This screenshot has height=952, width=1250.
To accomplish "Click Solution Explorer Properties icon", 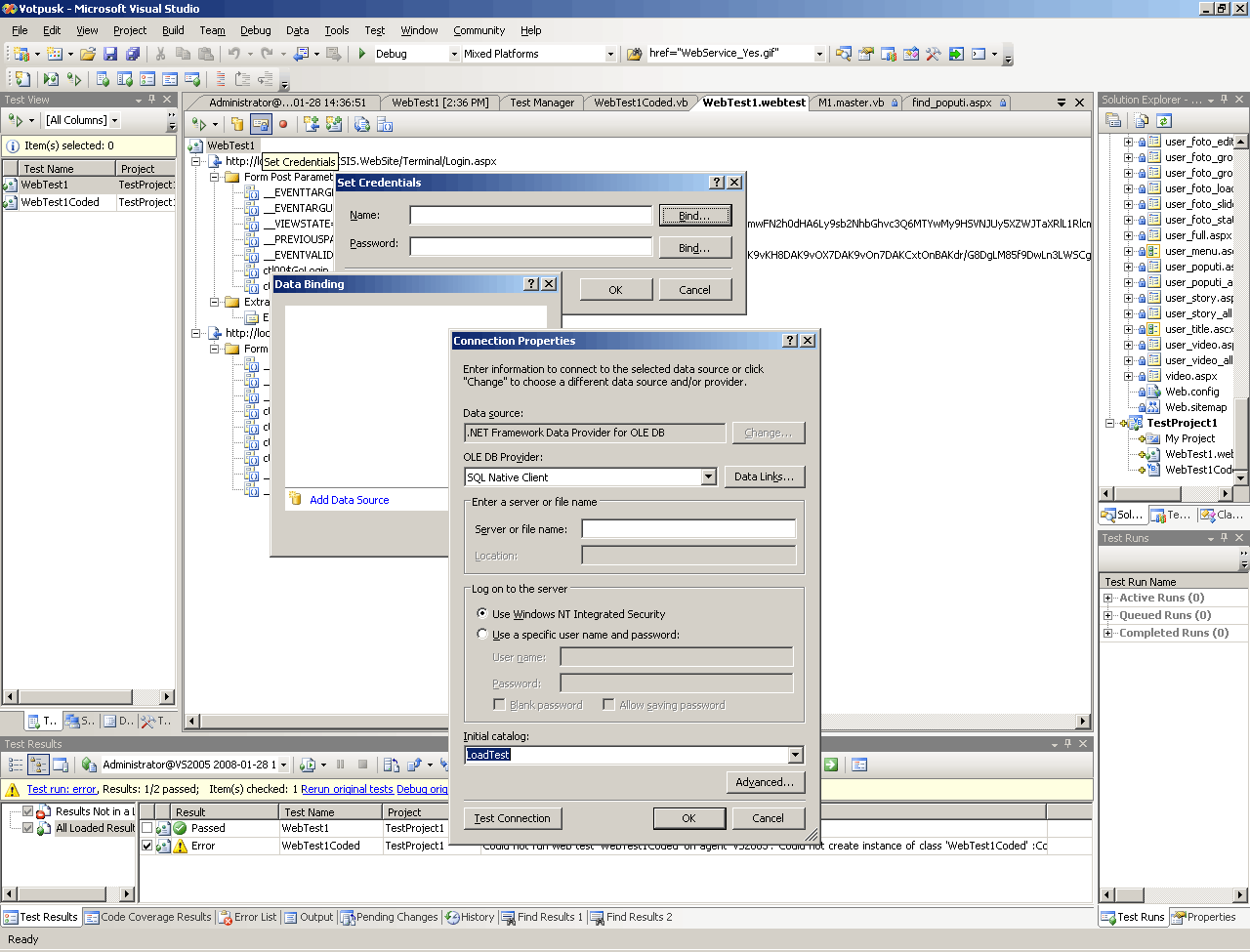I will pos(1112,120).
